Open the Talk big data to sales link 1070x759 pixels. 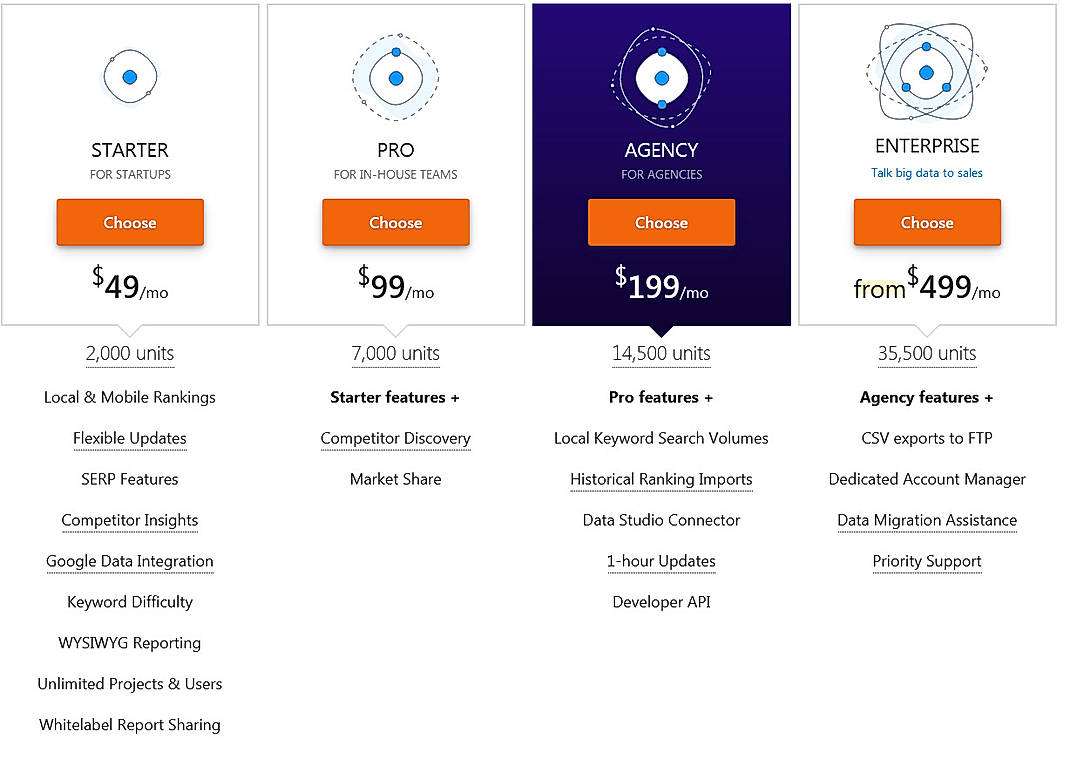point(926,172)
